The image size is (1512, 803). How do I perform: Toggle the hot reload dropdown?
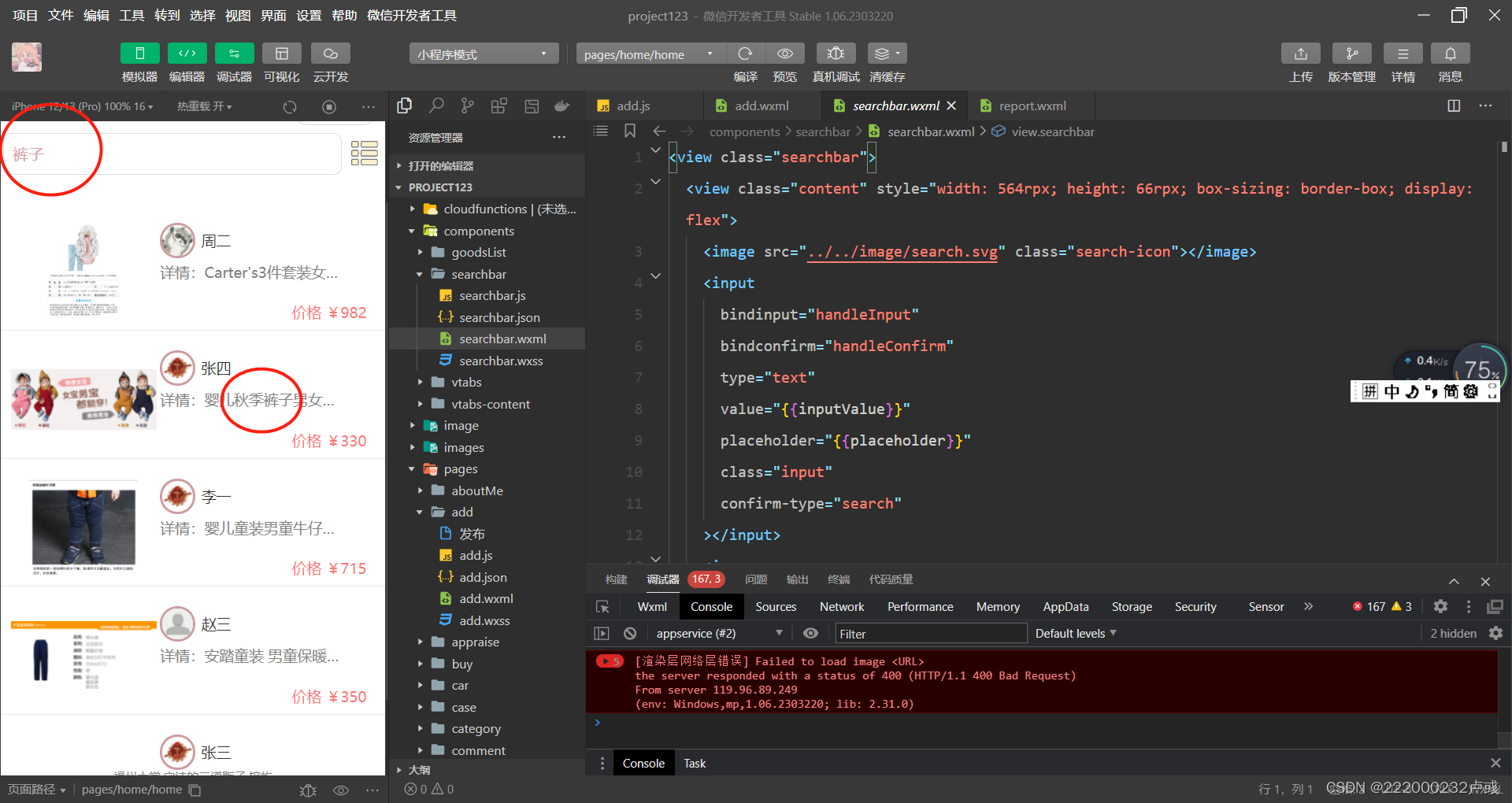[x=204, y=106]
